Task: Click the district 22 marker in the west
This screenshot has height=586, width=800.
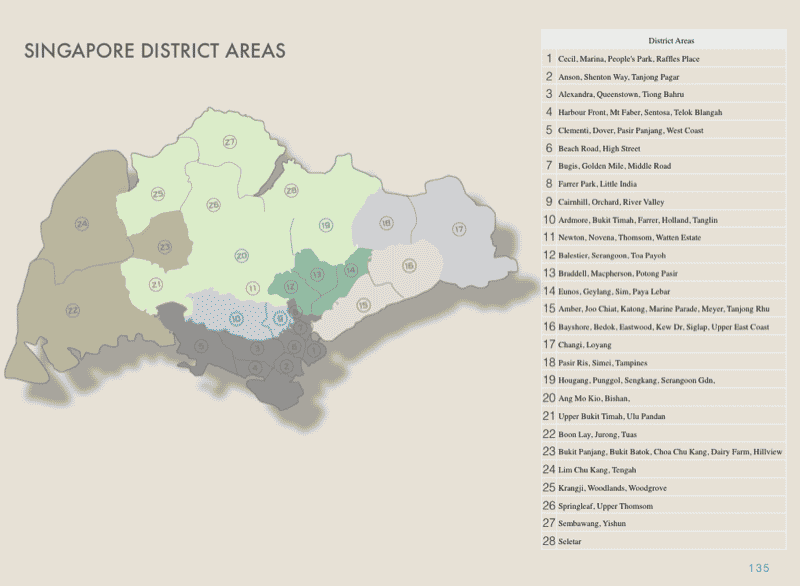Action: tap(73, 311)
